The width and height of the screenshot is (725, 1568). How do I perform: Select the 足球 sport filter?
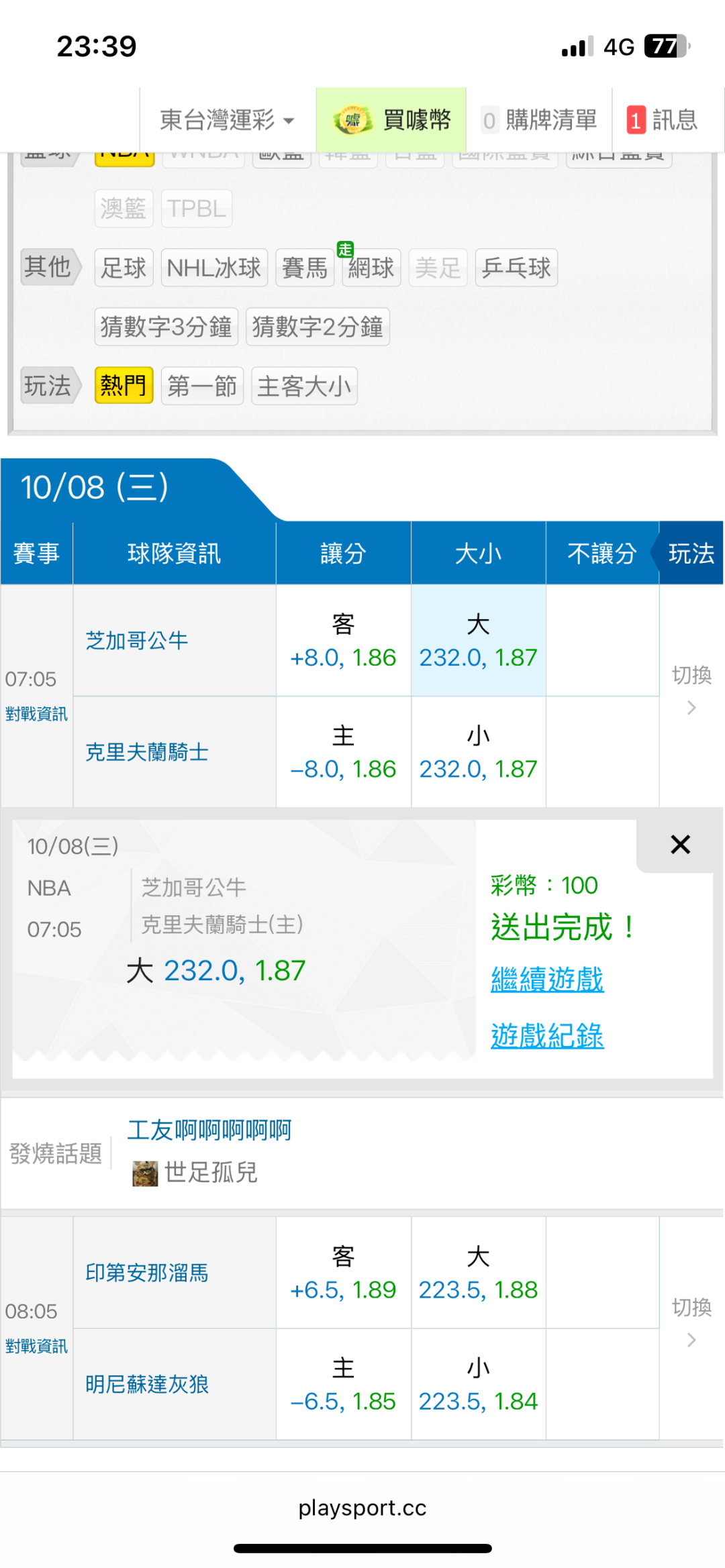pos(124,268)
